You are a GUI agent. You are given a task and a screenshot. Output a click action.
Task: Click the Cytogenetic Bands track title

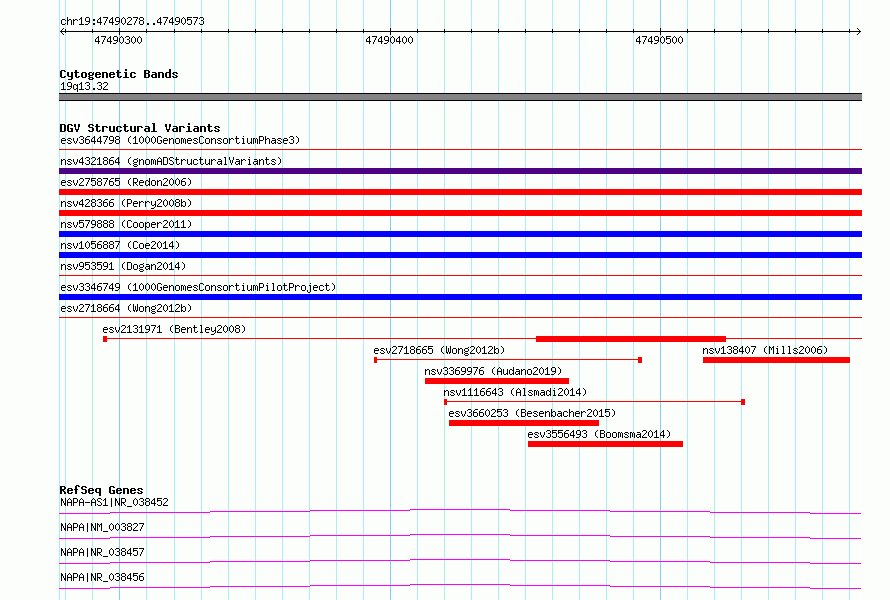pyautogui.click(x=119, y=74)
